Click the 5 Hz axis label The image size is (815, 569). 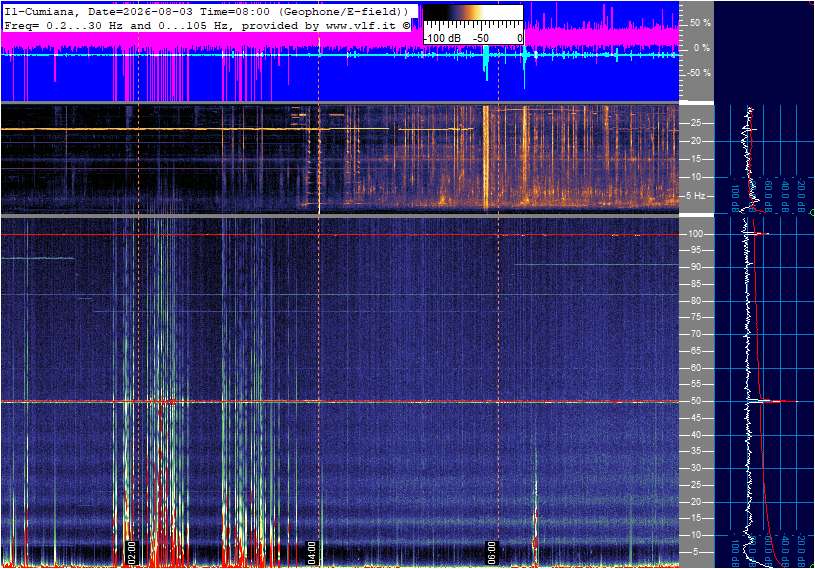pos(695,196)
